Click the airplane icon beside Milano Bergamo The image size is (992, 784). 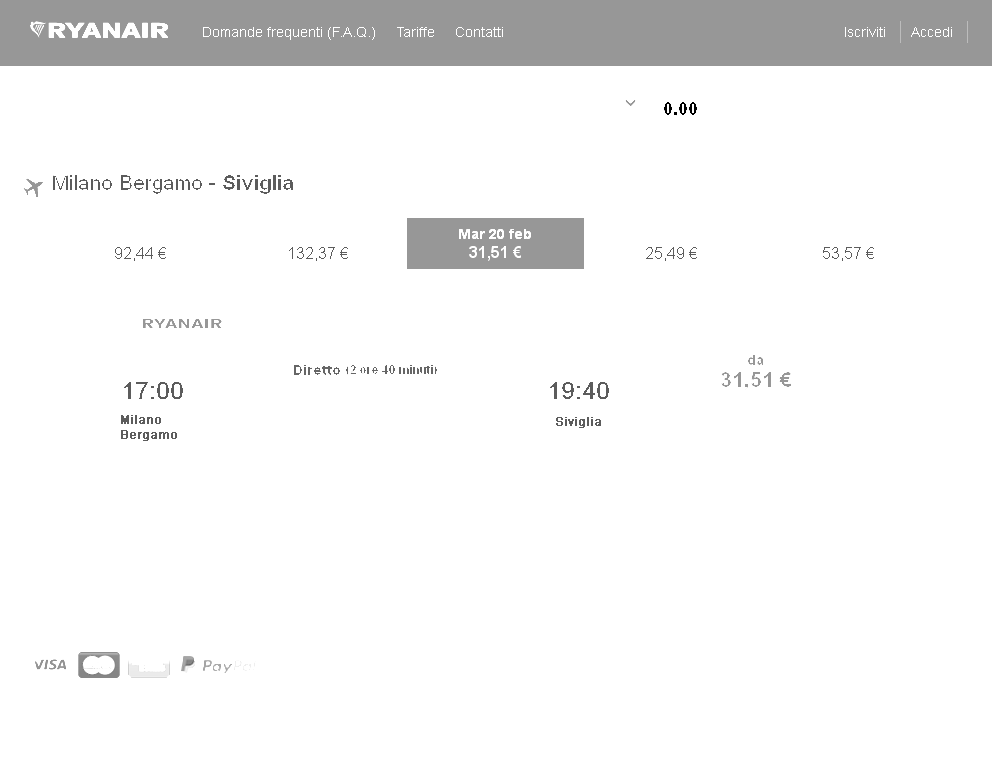click(33, 187)
